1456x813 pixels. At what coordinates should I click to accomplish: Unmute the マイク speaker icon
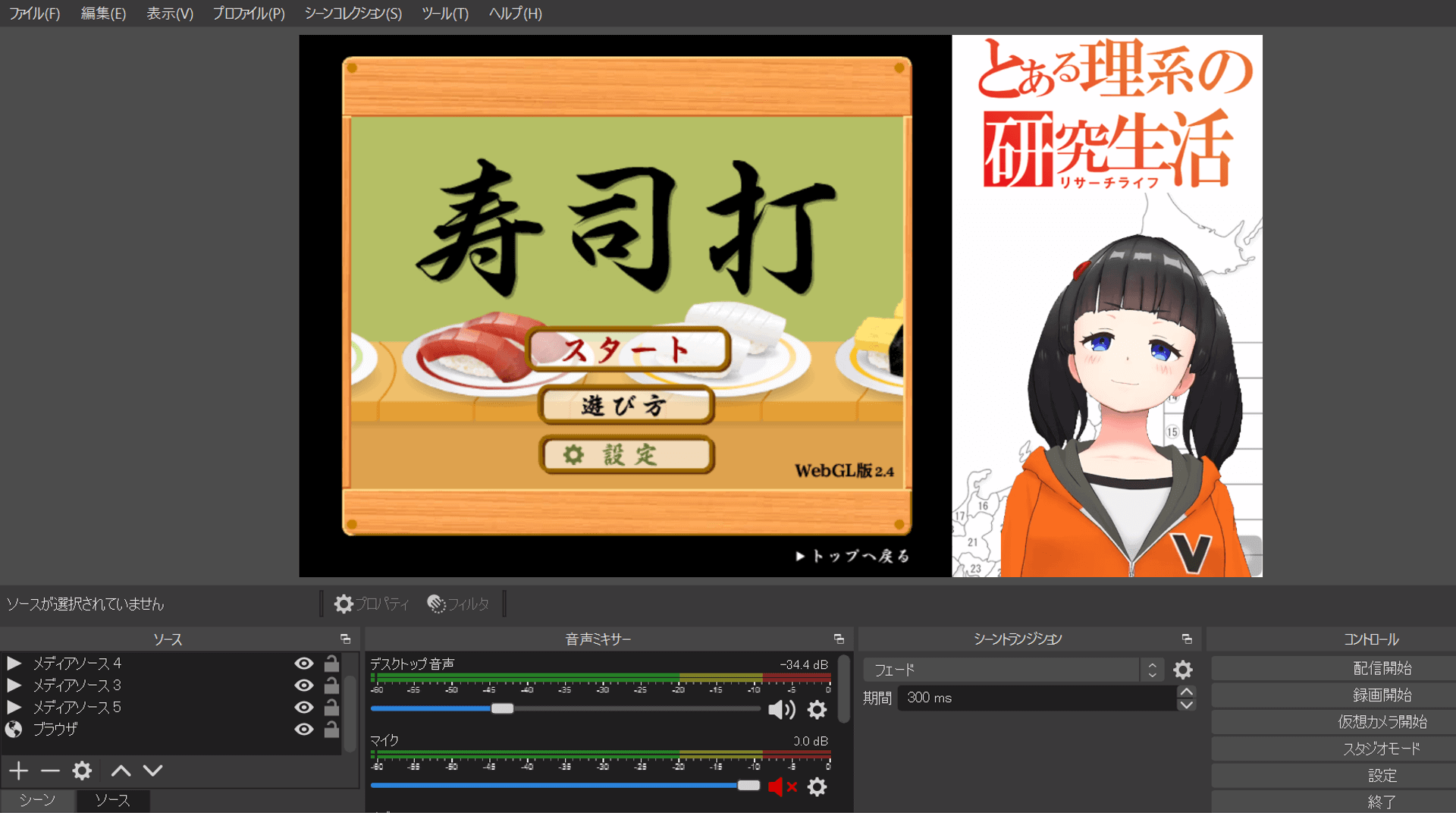[x=782, y=787]
